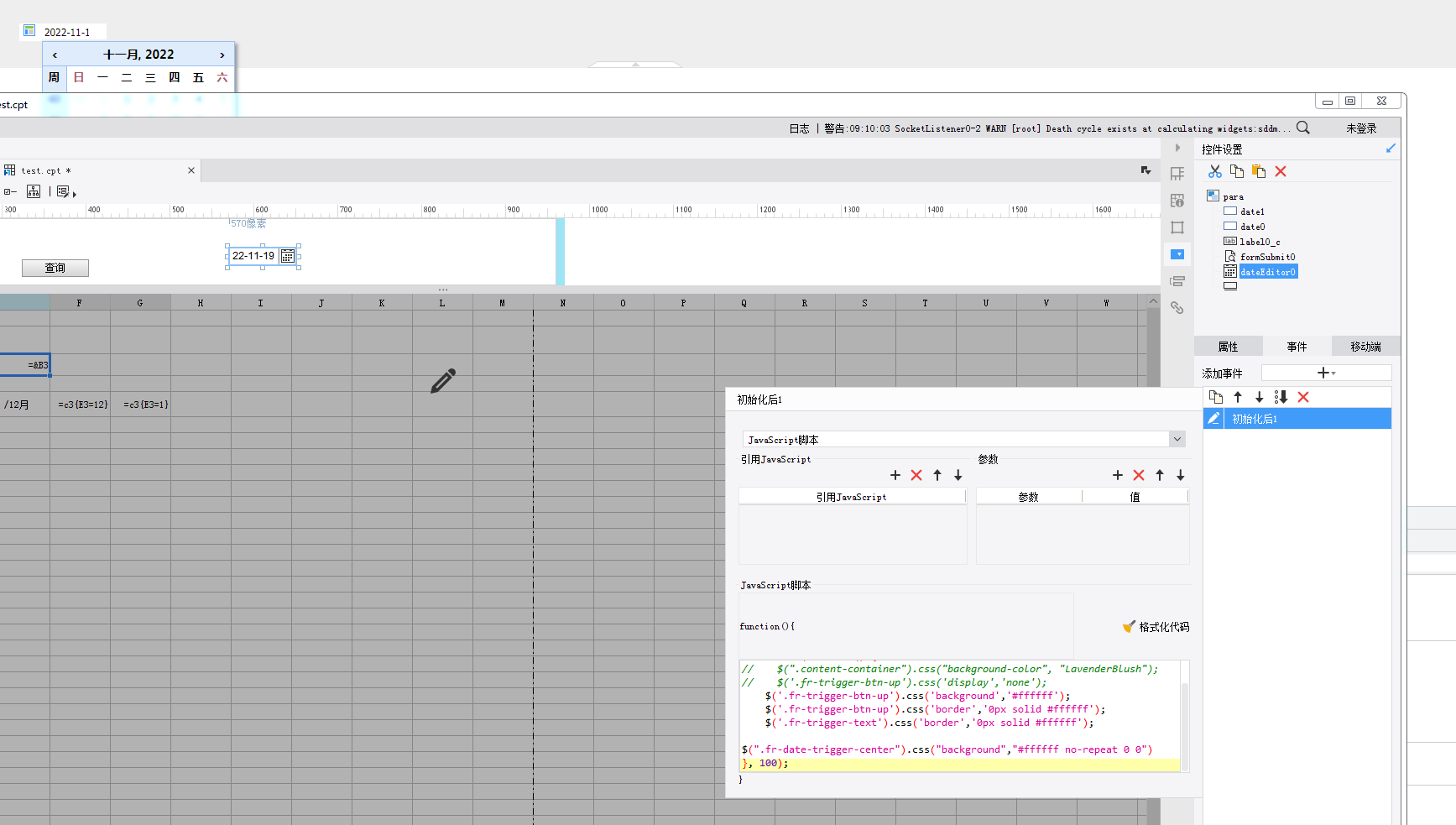This screenshot has width=1456, height=825.
Task: Select the date0 widget node
Action: [x=1252, y=227]
